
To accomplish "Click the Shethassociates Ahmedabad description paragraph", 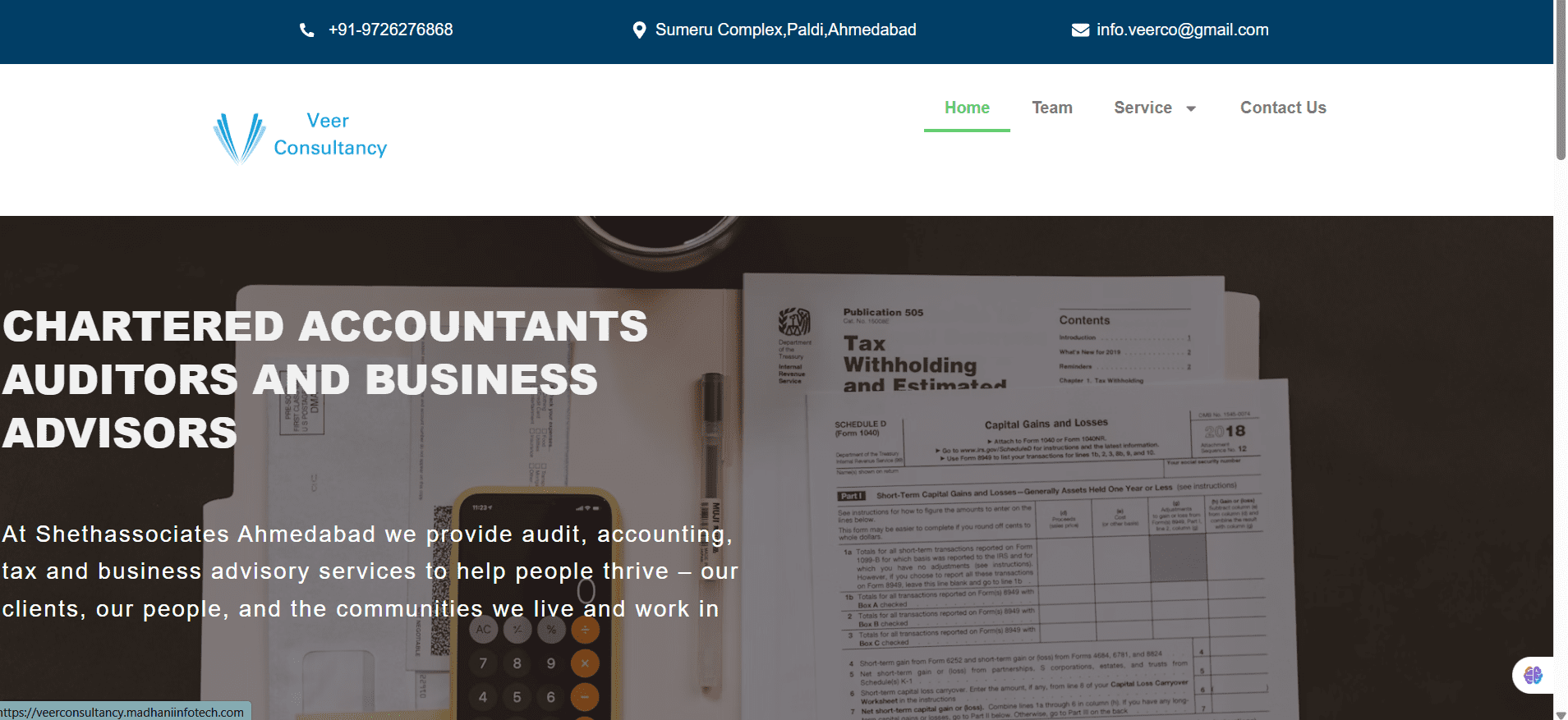I will [x=370, y=571].
